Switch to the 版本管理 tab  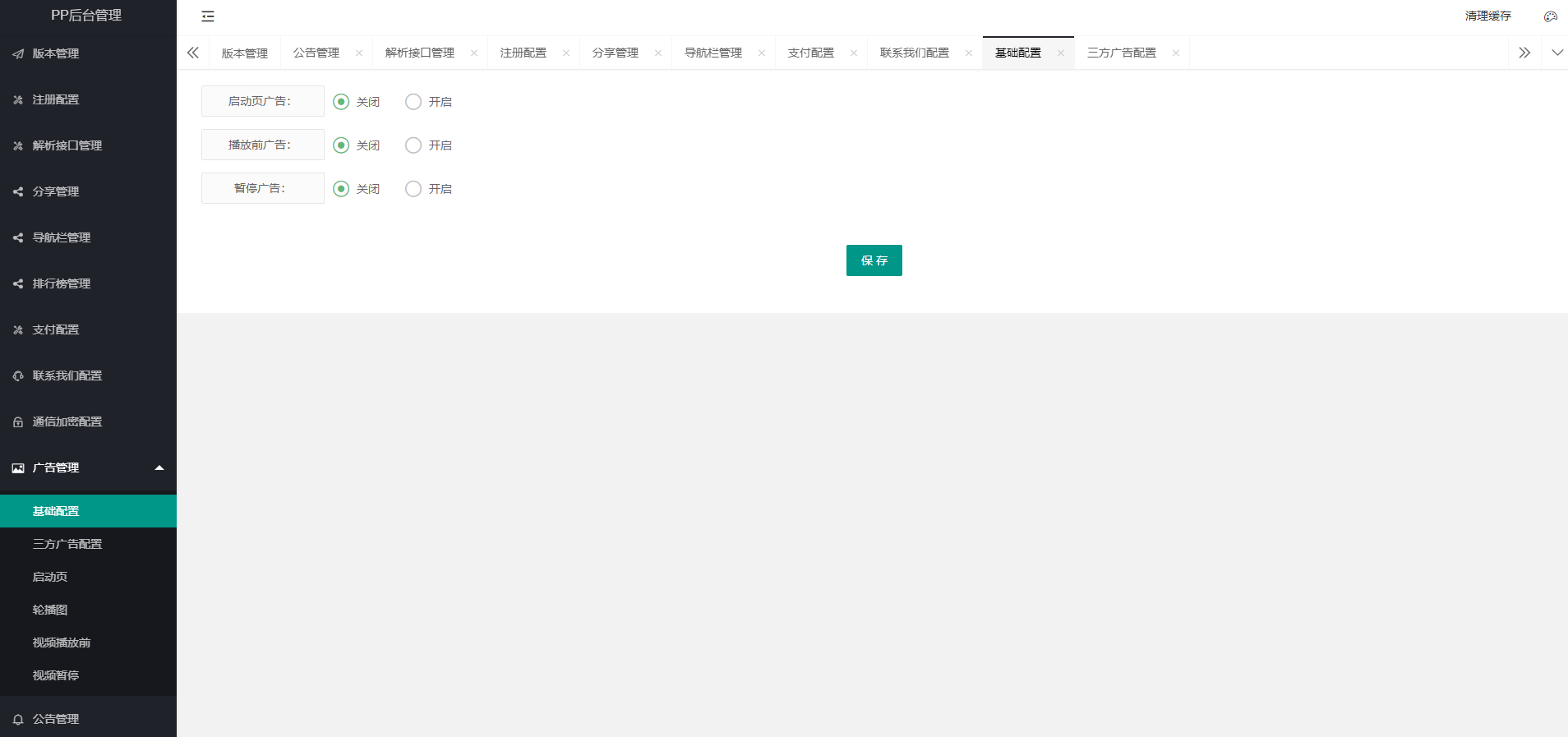coord(245,53)
